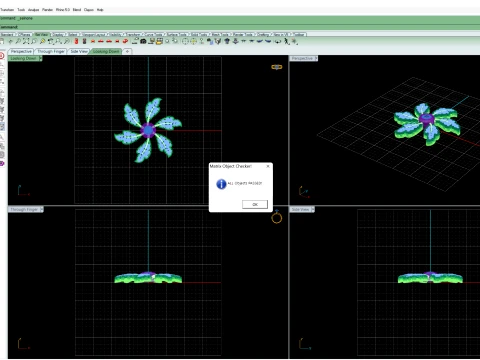Image resolution: width=480 pixels, height=360 pixels.
Task: Click the pan view arrow icon
Action: 10,41
